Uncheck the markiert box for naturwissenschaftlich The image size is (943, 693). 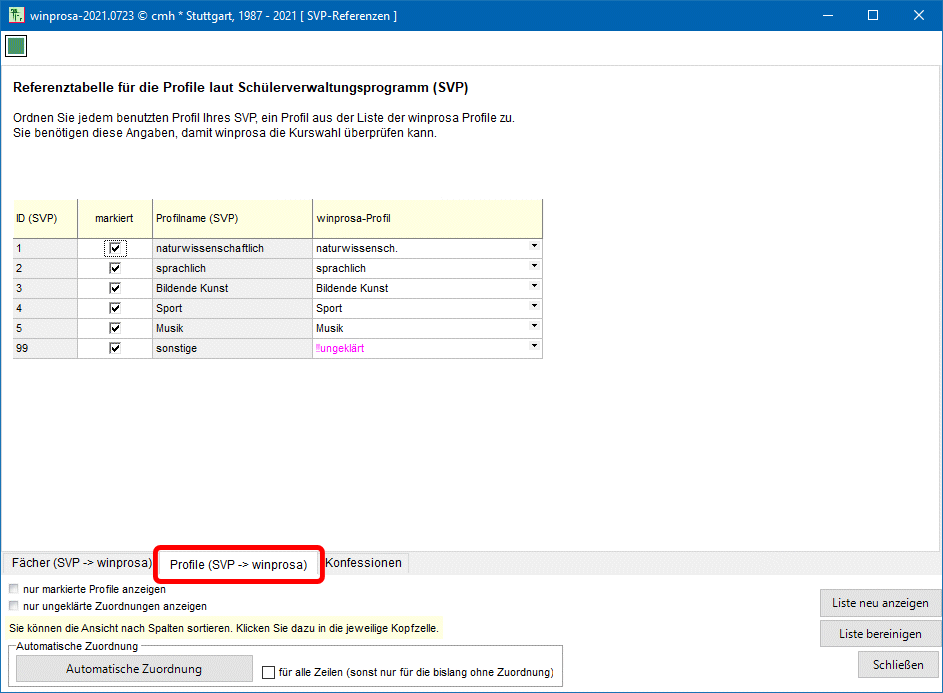115,248
